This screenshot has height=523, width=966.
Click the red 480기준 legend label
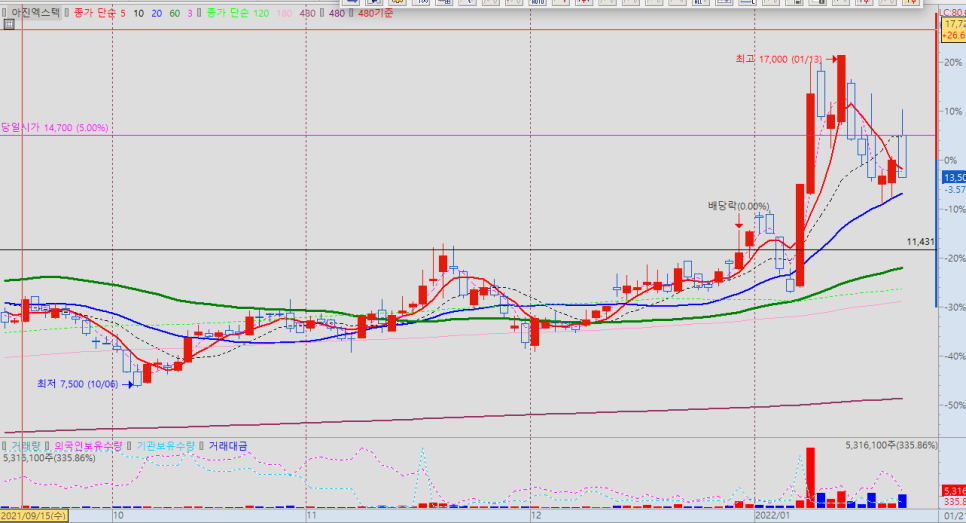[x=375, y=13]
